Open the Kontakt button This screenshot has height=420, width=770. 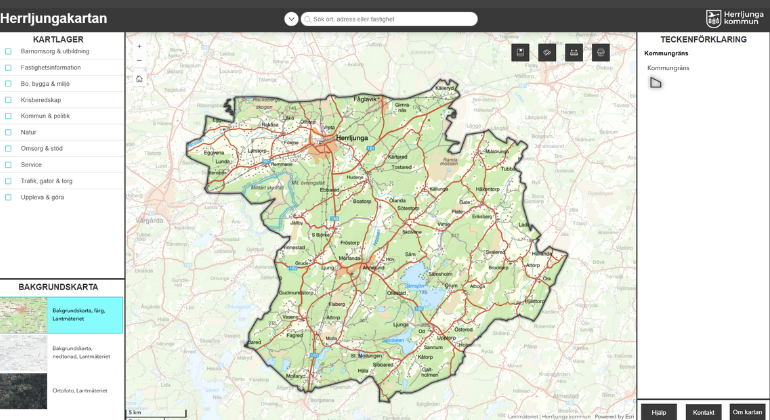click(703, 411)
